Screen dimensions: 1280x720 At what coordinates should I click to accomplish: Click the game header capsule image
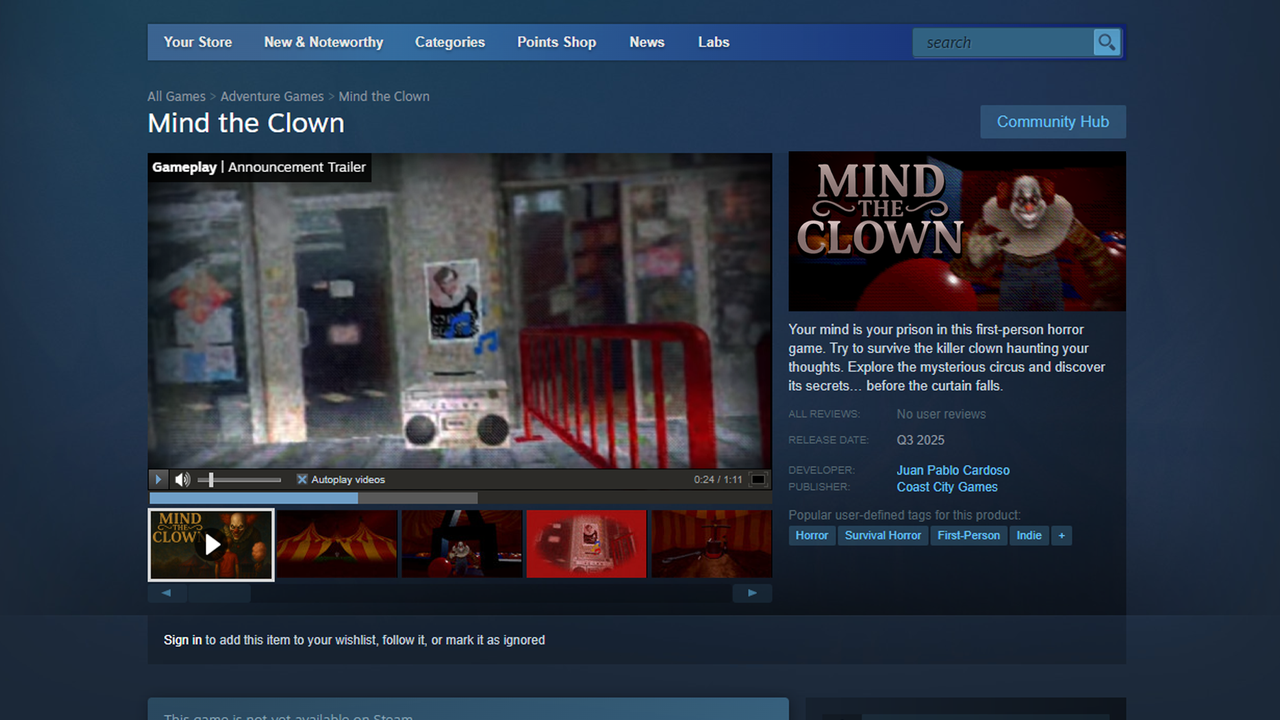957,231
